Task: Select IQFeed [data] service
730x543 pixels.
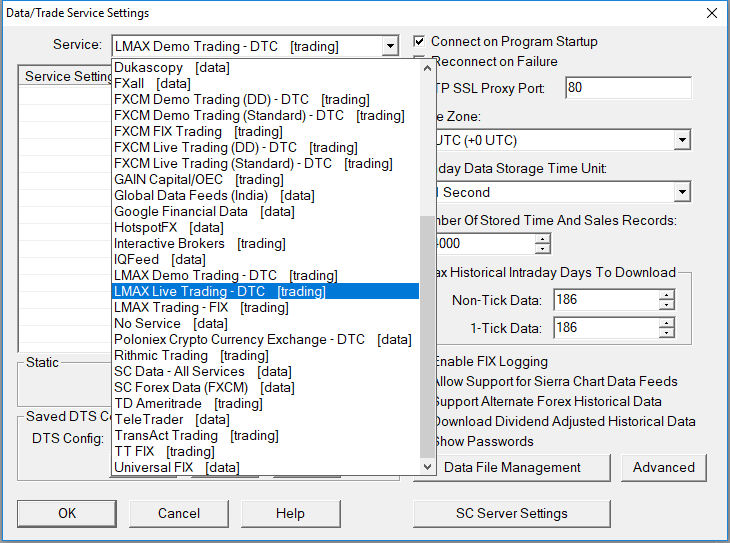Action: (265, 259)
